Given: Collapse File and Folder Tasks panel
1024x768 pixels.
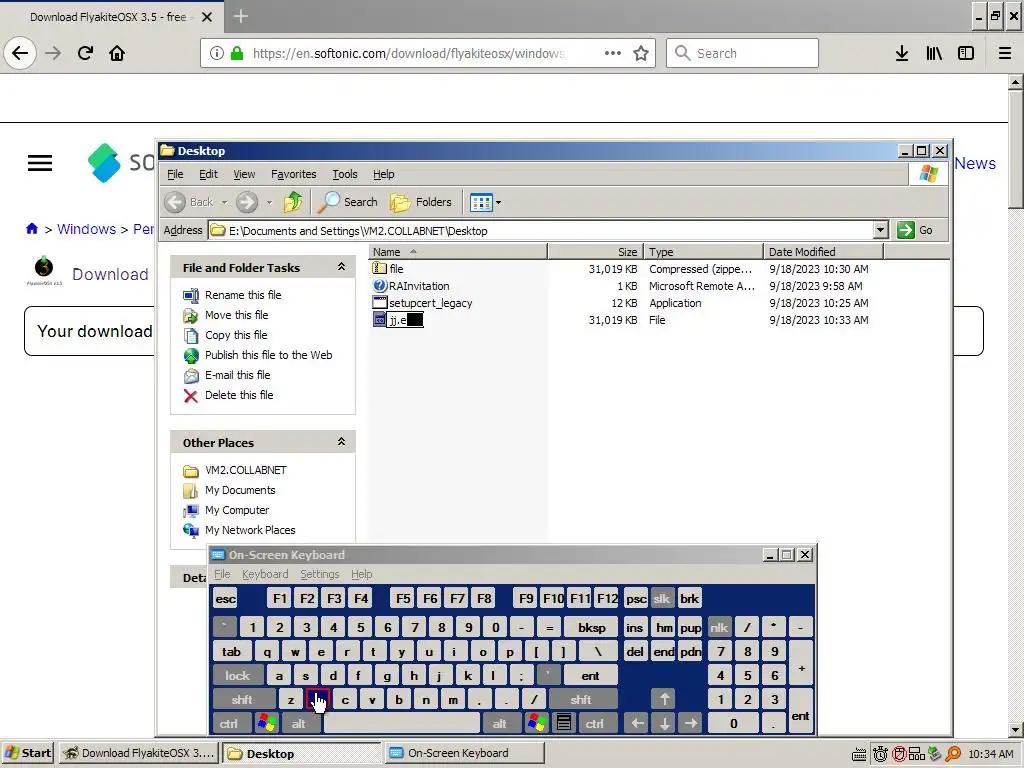Looking at the screenshot, I should pos(341,266).
